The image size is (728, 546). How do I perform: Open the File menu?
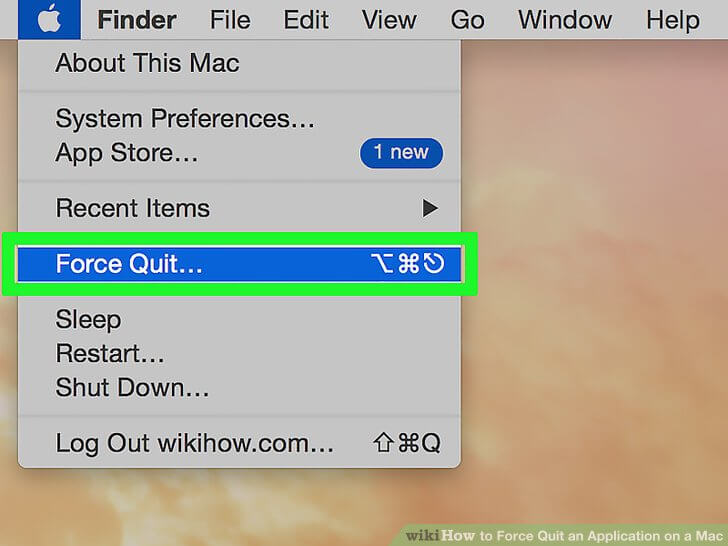[230, 20]
